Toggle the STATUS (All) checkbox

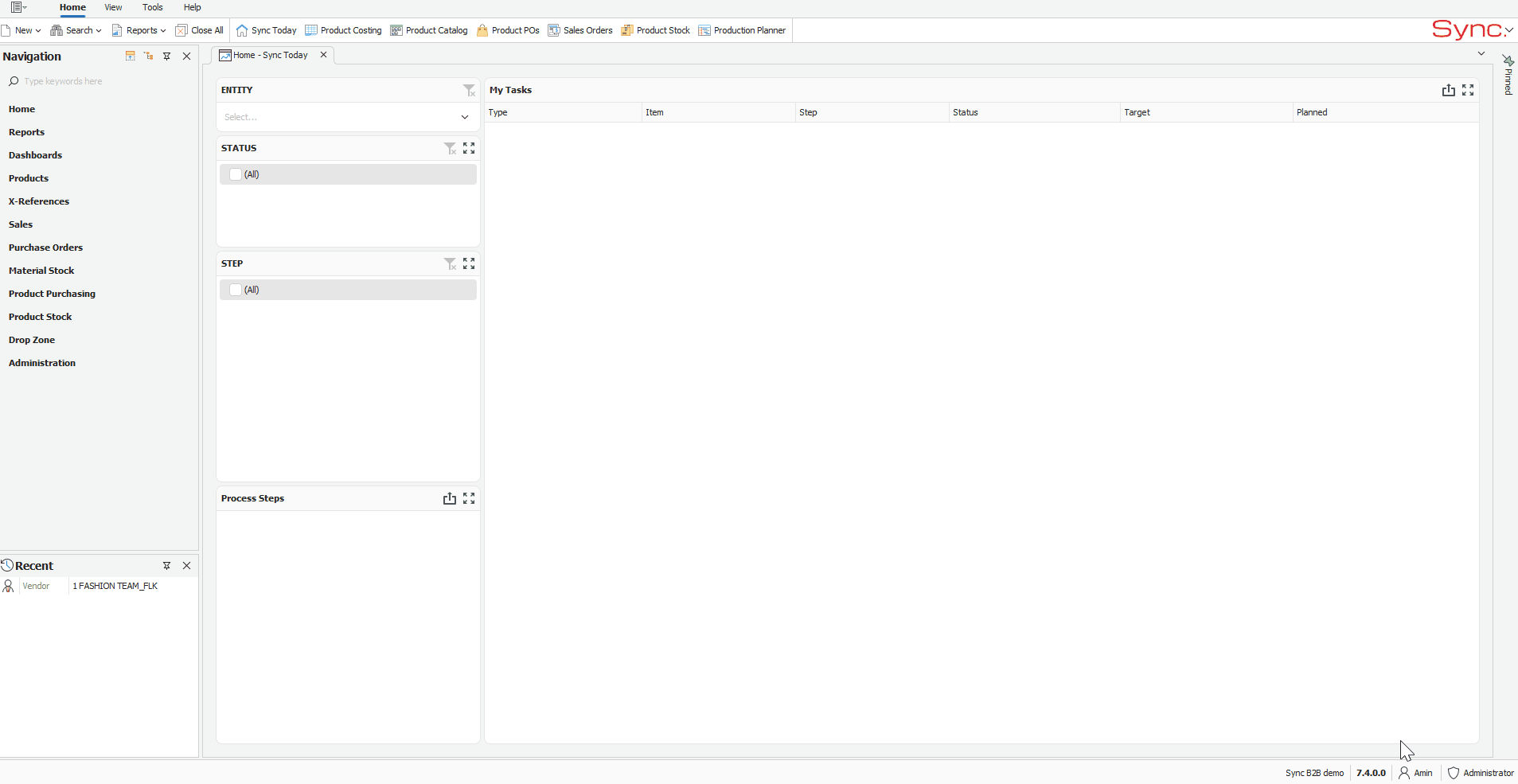236,174
